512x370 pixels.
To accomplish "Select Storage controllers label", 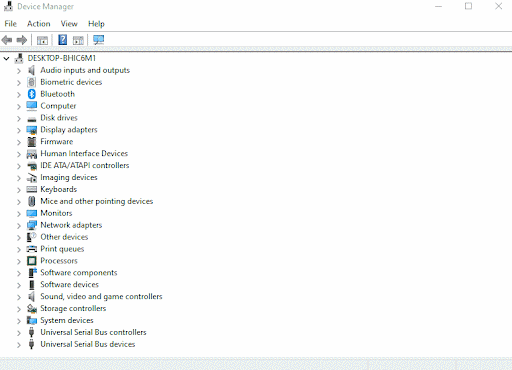I will click(73, 308).
